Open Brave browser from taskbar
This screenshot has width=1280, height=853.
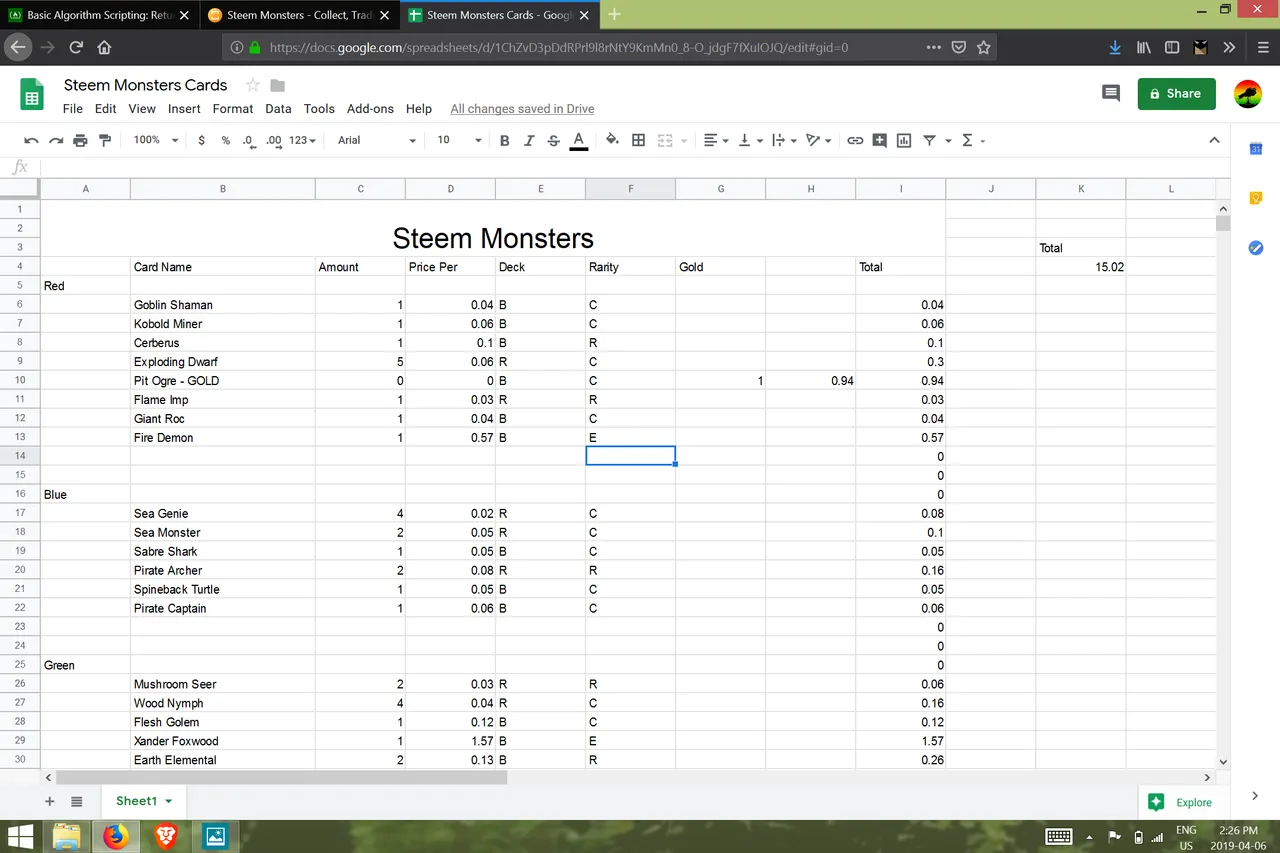165,836
